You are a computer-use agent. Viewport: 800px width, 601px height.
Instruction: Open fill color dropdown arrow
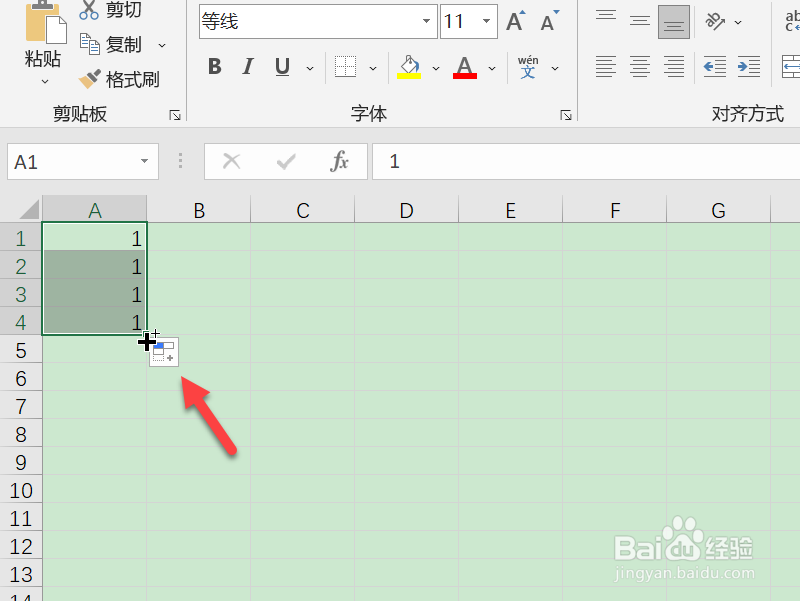click(x=436, y=68)
